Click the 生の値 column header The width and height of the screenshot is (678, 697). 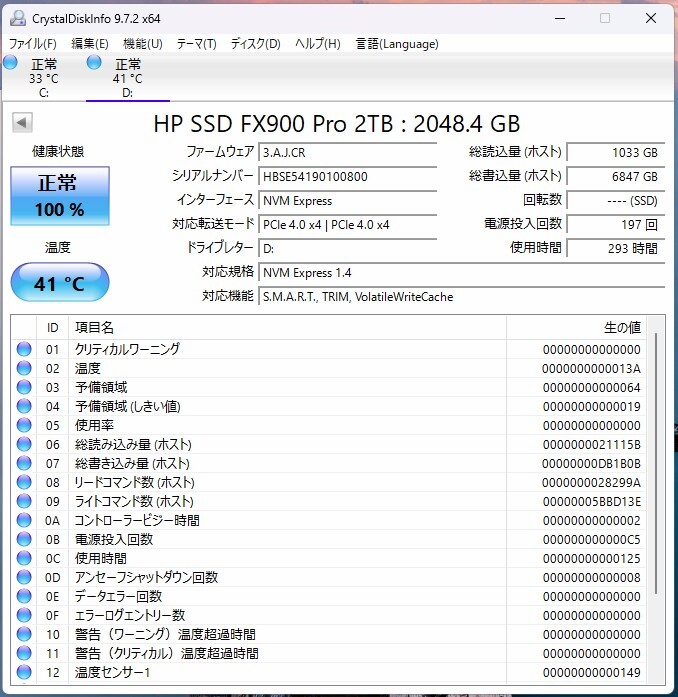coord(576,328)
